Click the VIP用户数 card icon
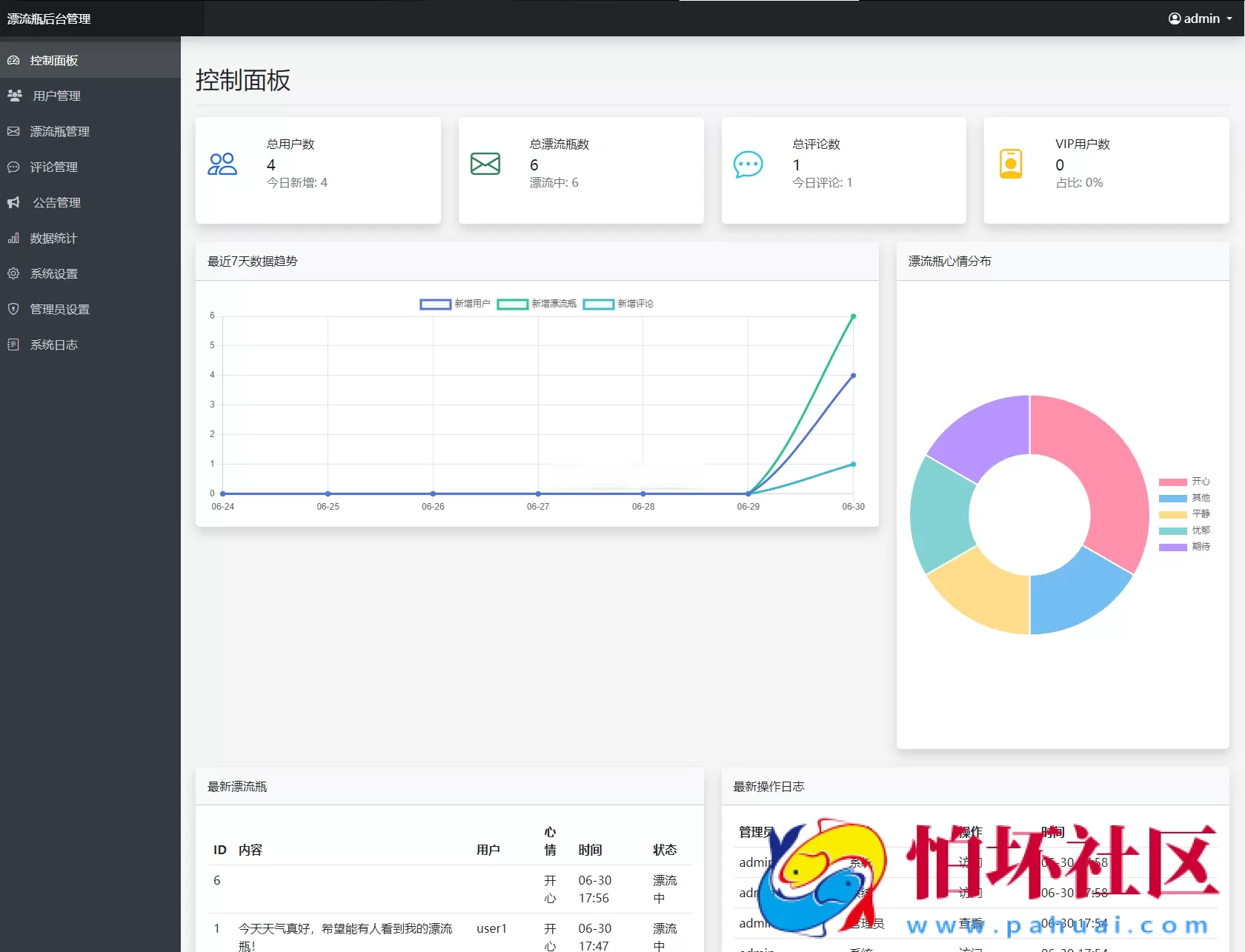This screenshot has height=952, width=1245. [1011, 163]
